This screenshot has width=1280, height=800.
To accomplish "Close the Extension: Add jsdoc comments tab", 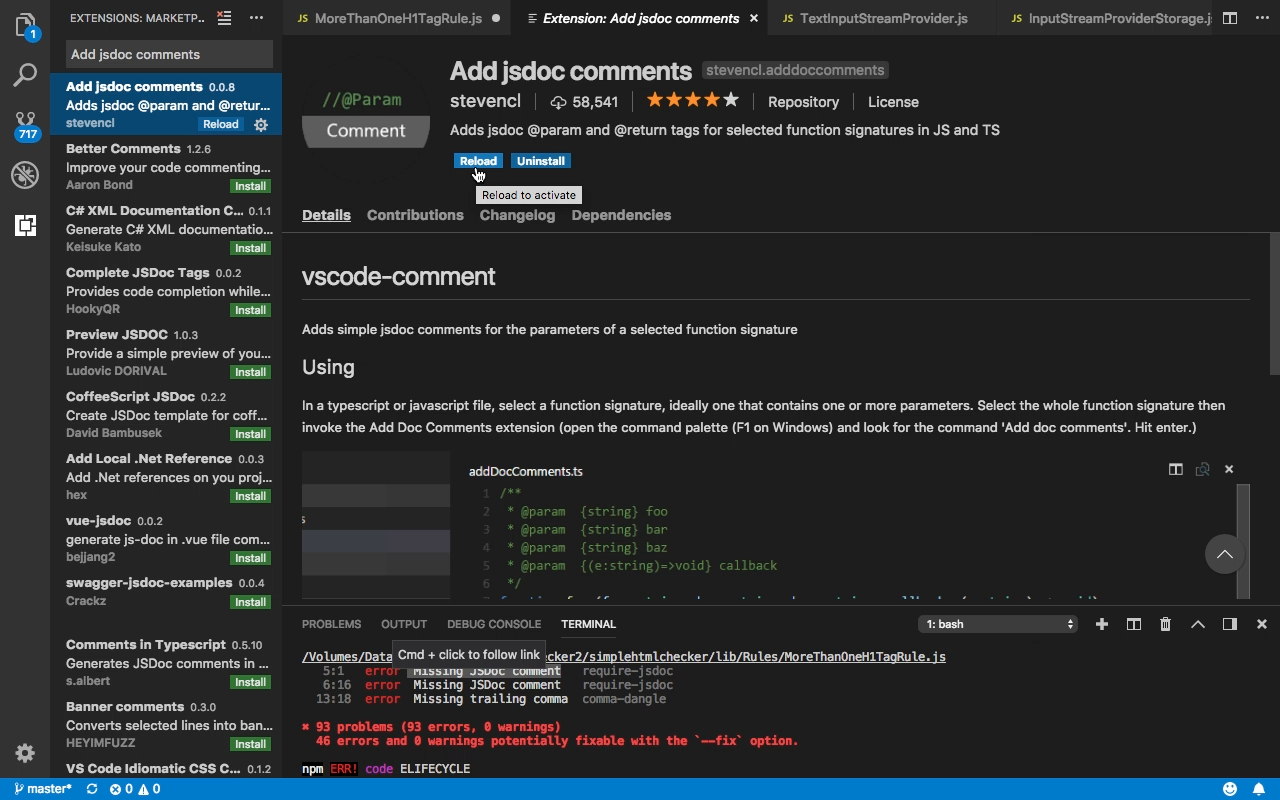I will [x=753, y=18].
